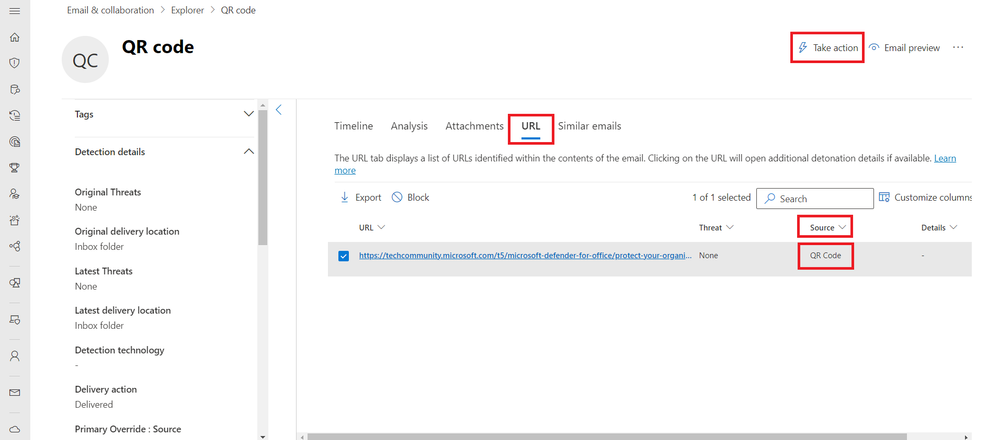Click the Take action button label
Screen dimensions: 999x440
(835, 48)
